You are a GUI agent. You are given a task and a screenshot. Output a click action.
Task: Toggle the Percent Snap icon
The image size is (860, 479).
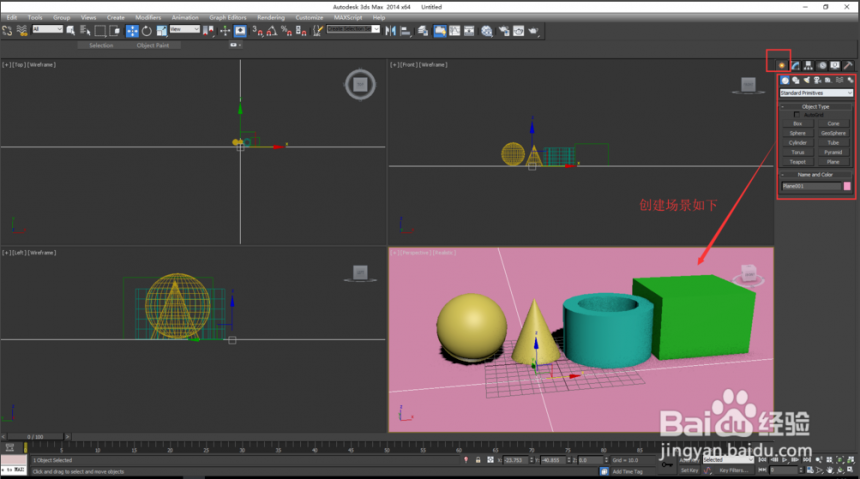pos(286,31)
